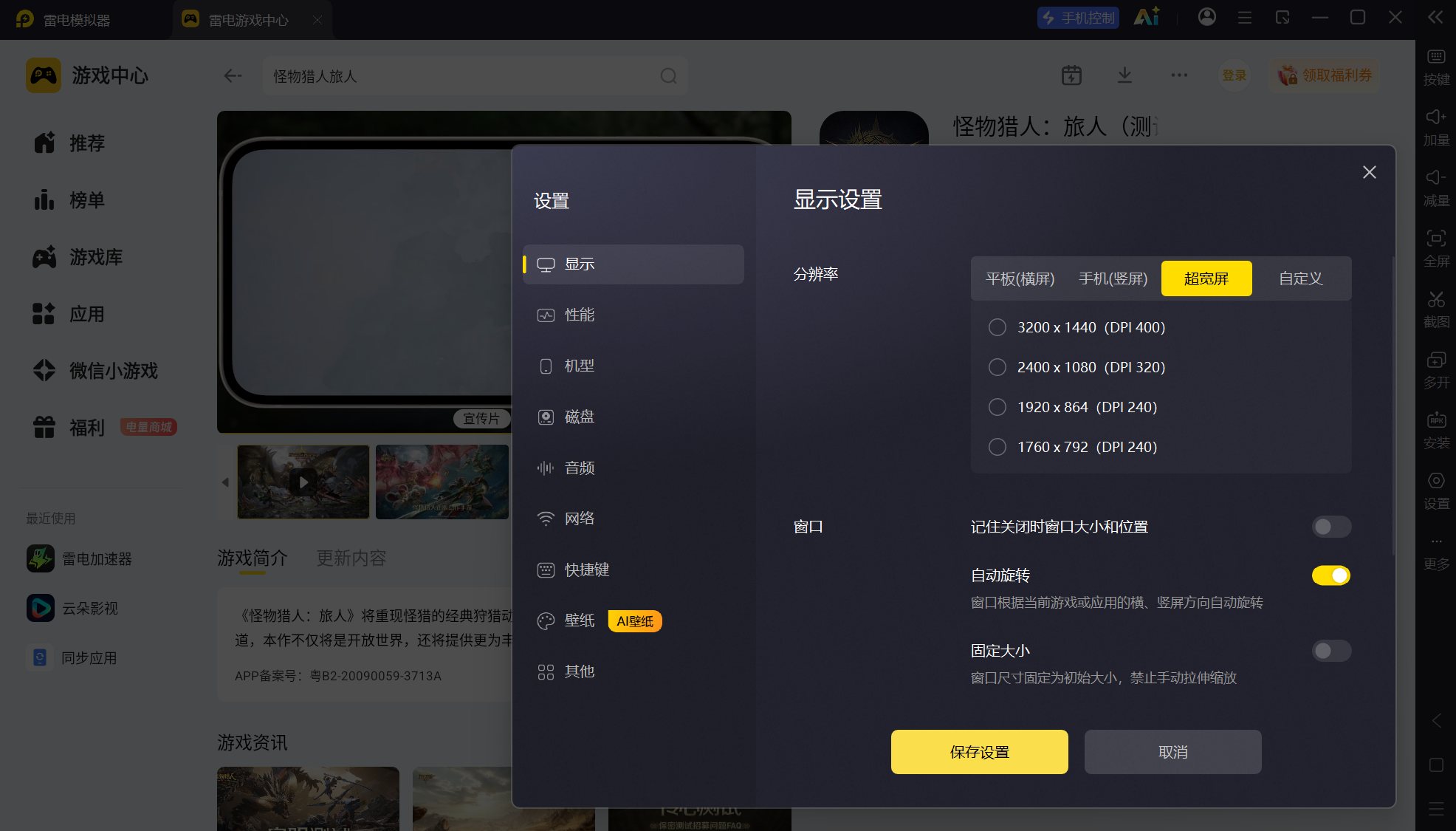Viewport: 1456px width, 831px height.
Task: Open 游戏库 game library in sidebar
Action: point(78,257)
